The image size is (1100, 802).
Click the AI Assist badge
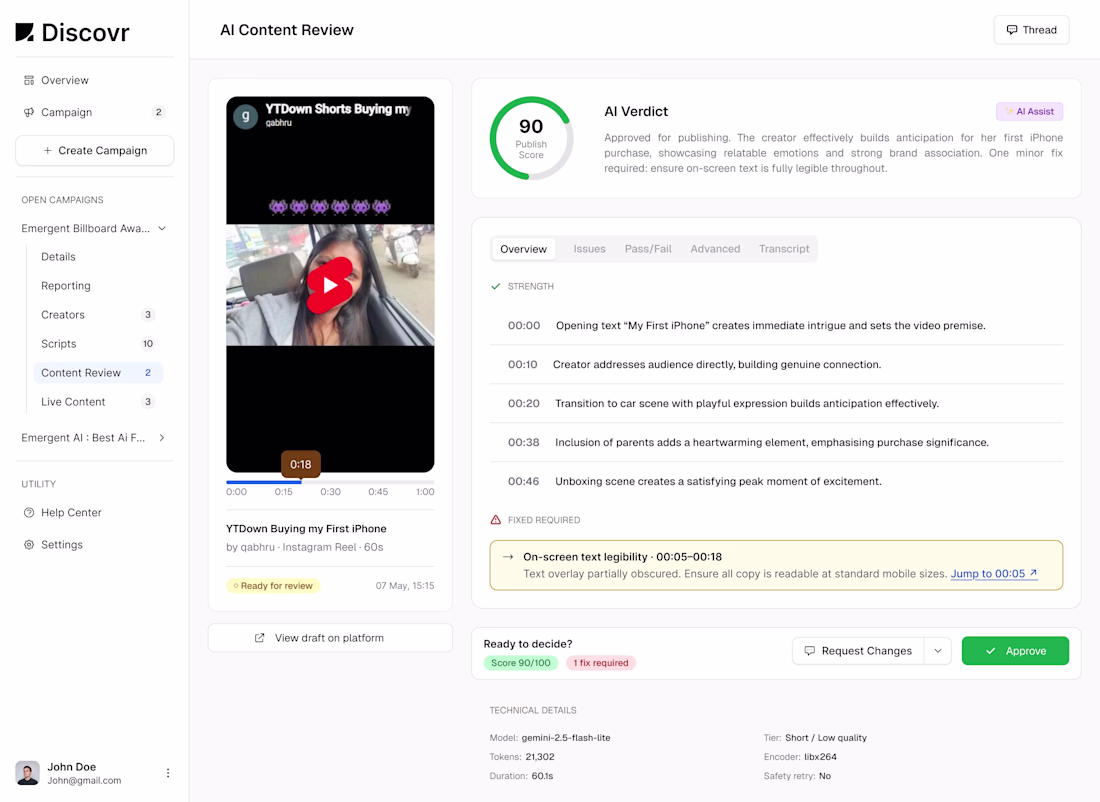pos(1029,112)
